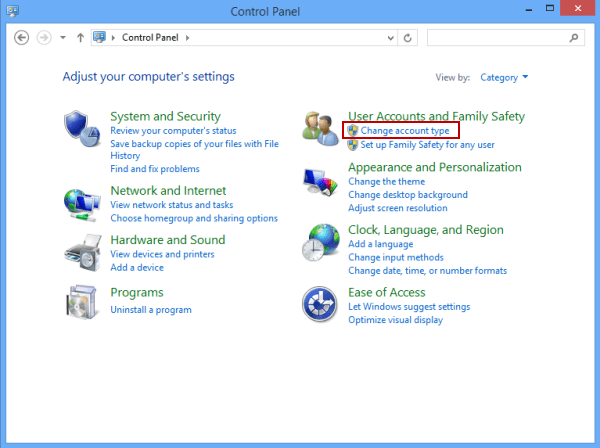Open the Programs category
The height and width of the screenshot is (448, 600).
137,293
